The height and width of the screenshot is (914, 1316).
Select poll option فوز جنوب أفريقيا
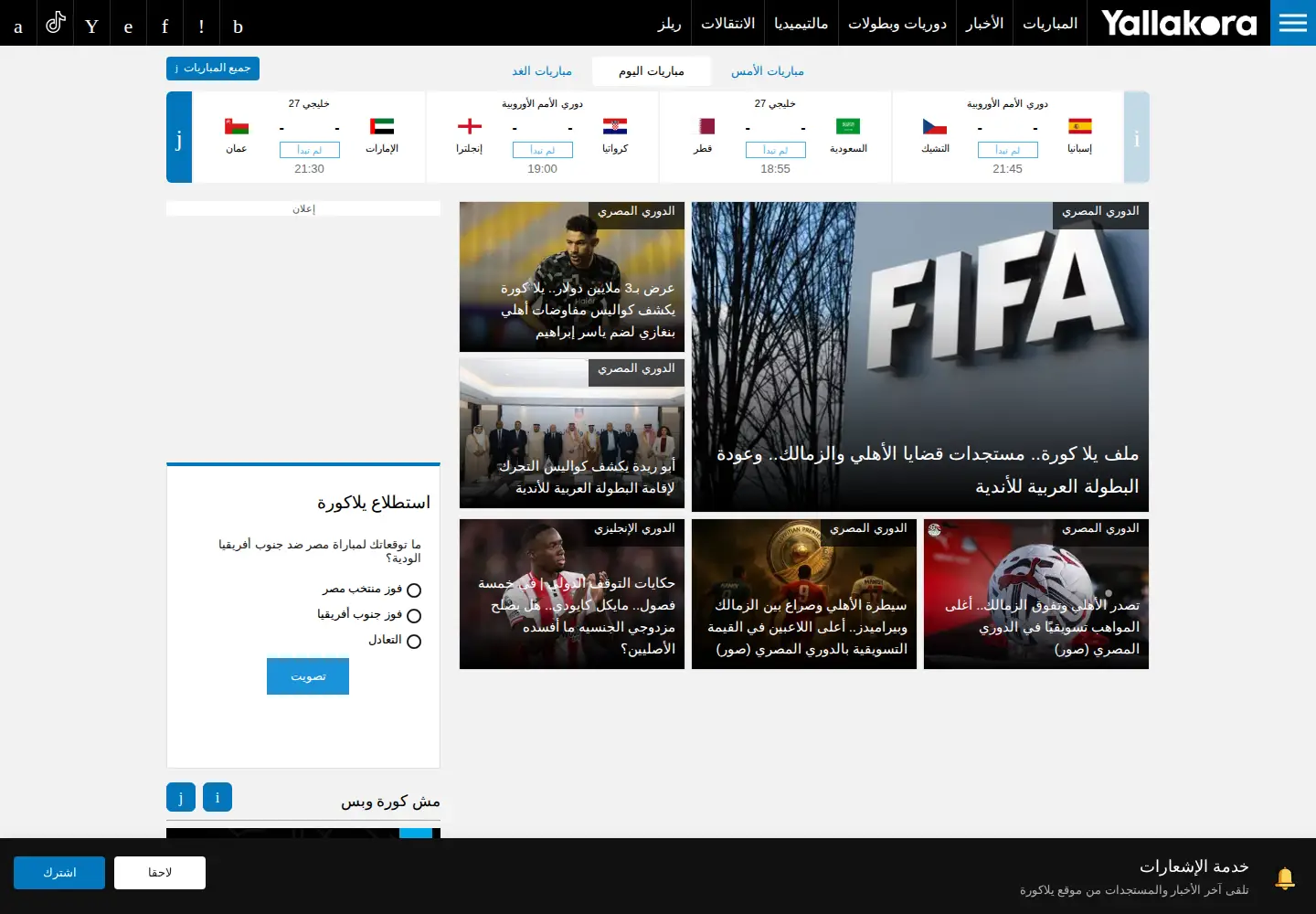pyautogui.click(x=414, y=616)
